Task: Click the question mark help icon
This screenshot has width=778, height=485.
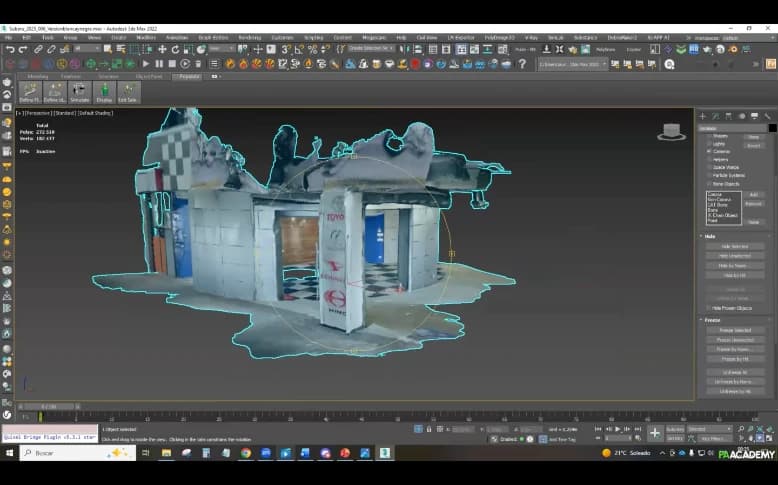Action: 522,64
